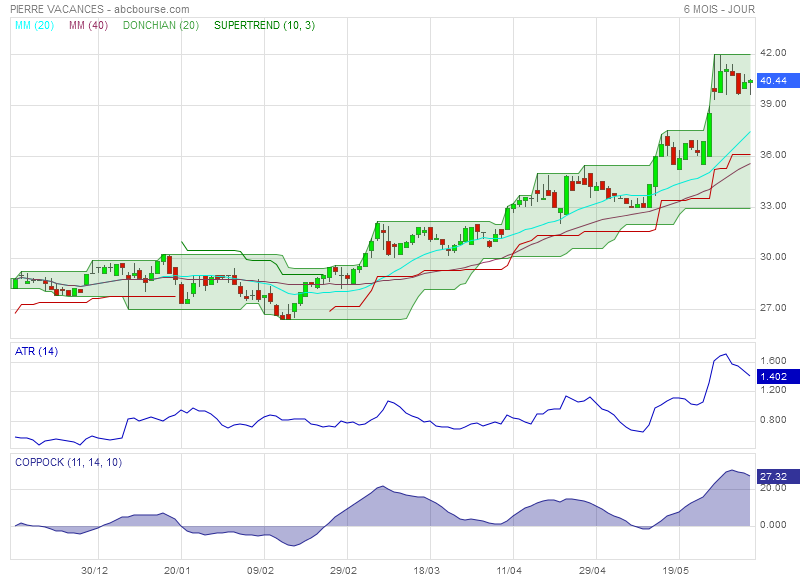Click the 29/02 date label
This screenshot has height=580, width=800.
click(343, 570)
